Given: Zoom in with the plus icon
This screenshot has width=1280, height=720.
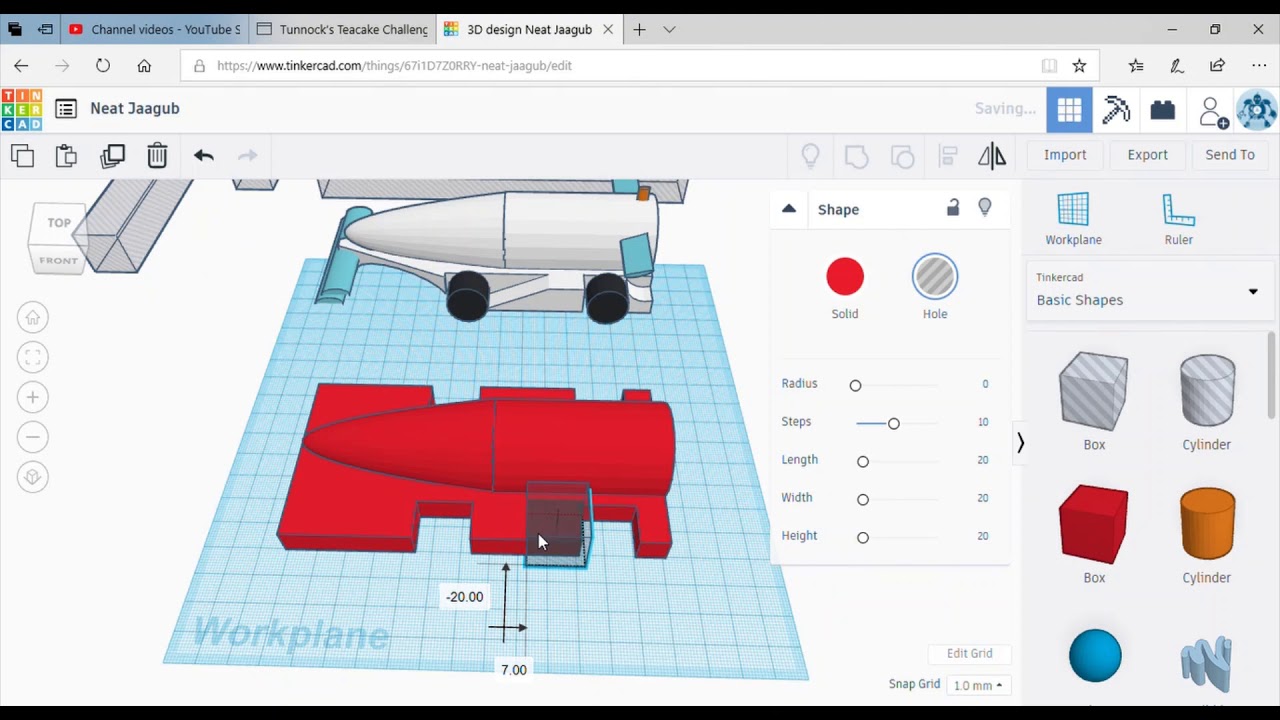Looking at the screenshot, I should (x=32, y=397).
